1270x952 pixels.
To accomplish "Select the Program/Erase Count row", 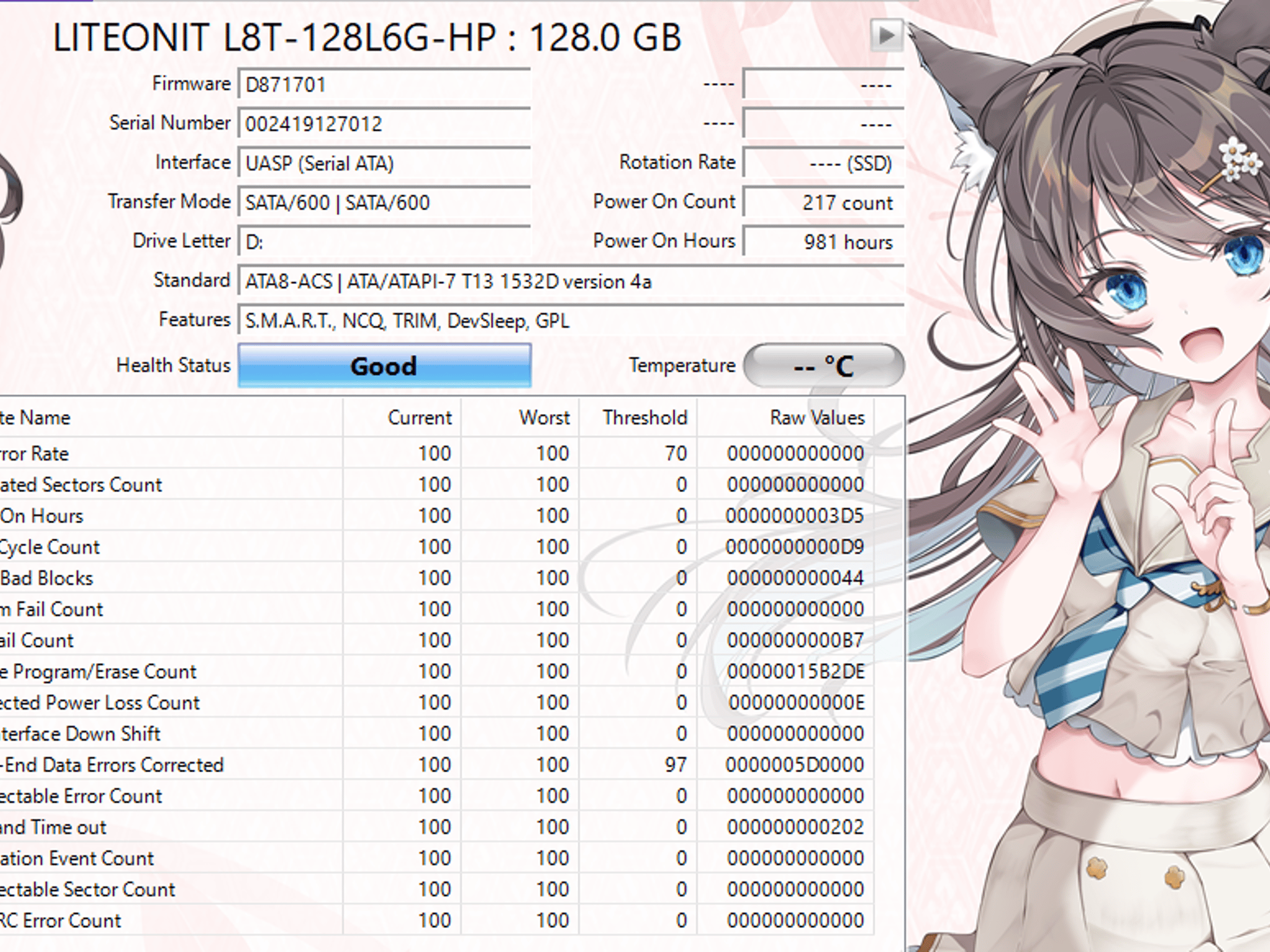I will [x=437, y=671].
